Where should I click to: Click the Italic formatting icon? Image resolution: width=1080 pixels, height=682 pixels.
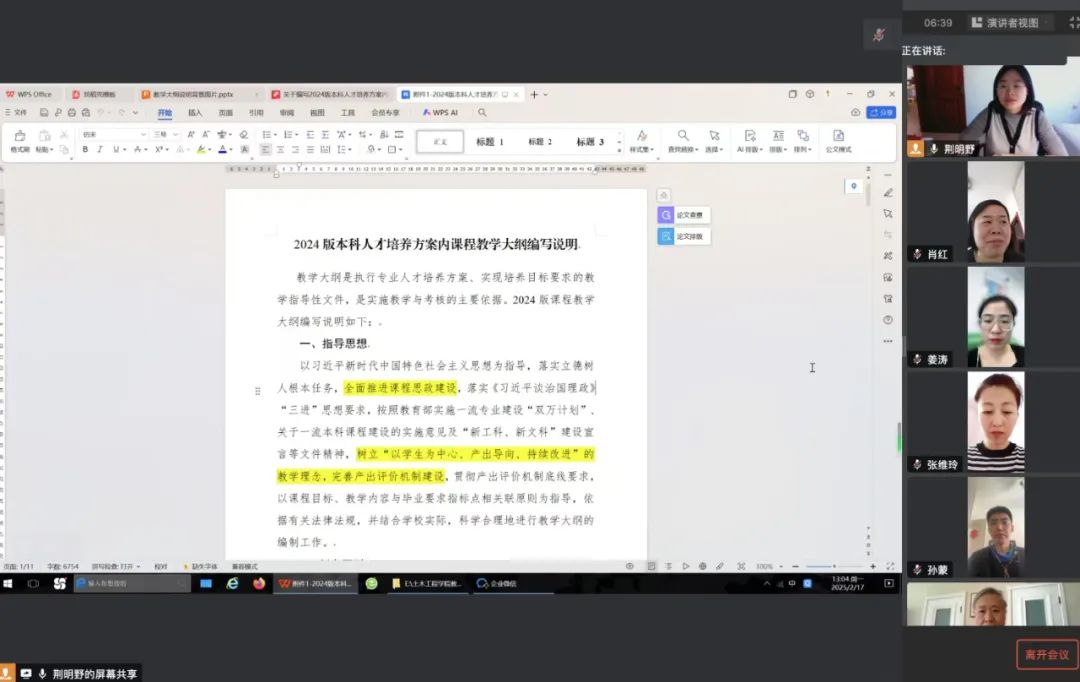[x=99, y=149]
